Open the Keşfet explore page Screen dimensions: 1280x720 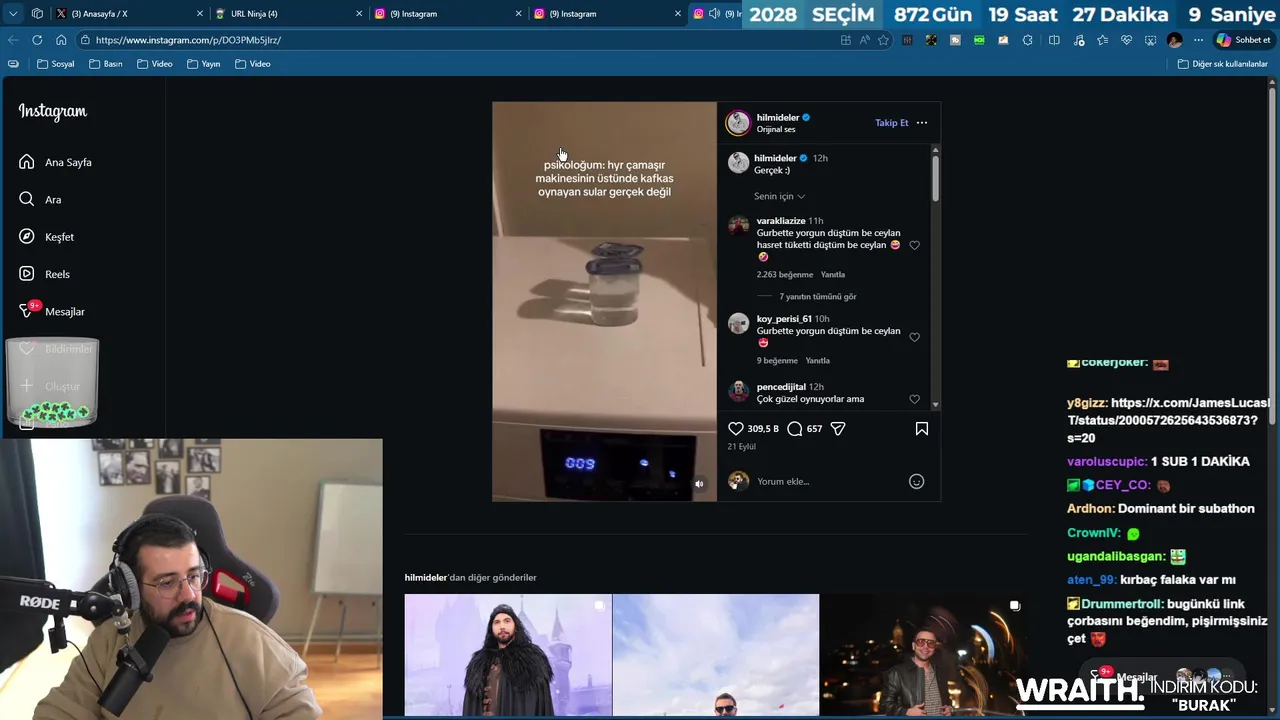(x=46, y=237)
